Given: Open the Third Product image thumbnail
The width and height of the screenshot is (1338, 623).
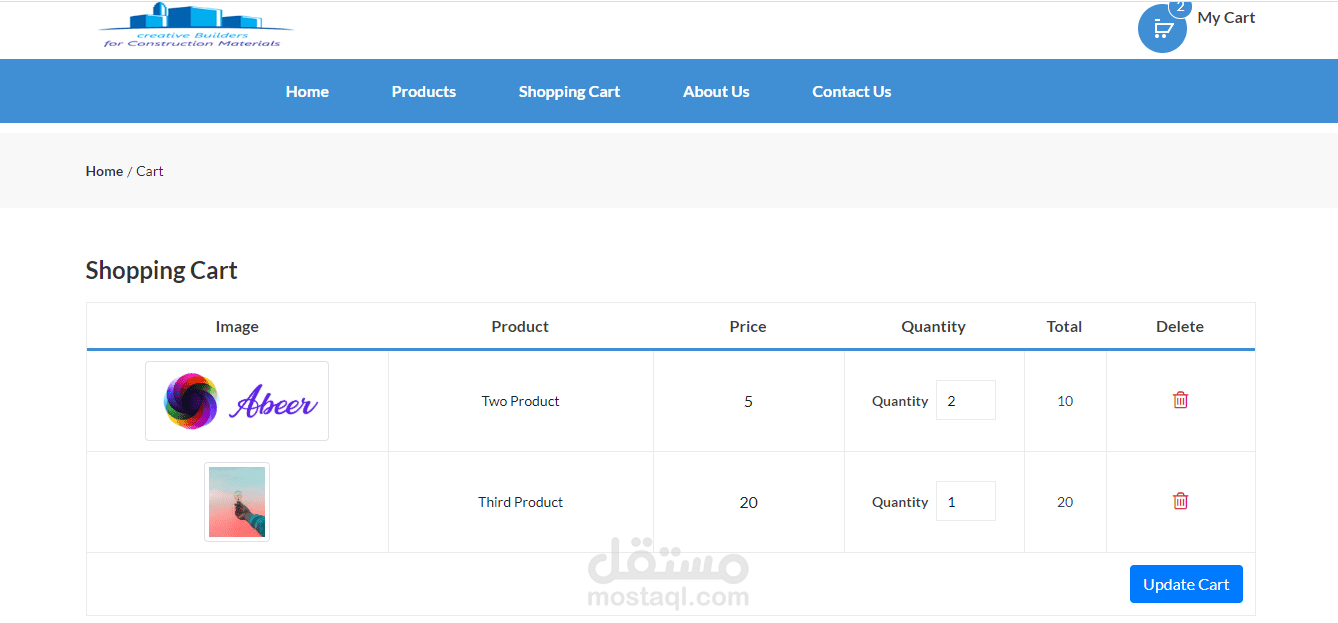Looking at the screenshot, I should 237,502.
